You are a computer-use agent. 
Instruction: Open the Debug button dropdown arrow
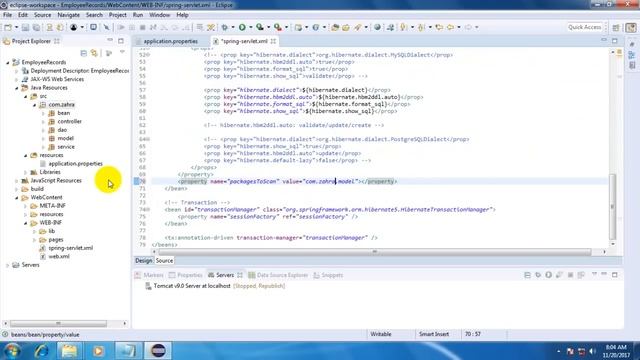tap(233, 27)
